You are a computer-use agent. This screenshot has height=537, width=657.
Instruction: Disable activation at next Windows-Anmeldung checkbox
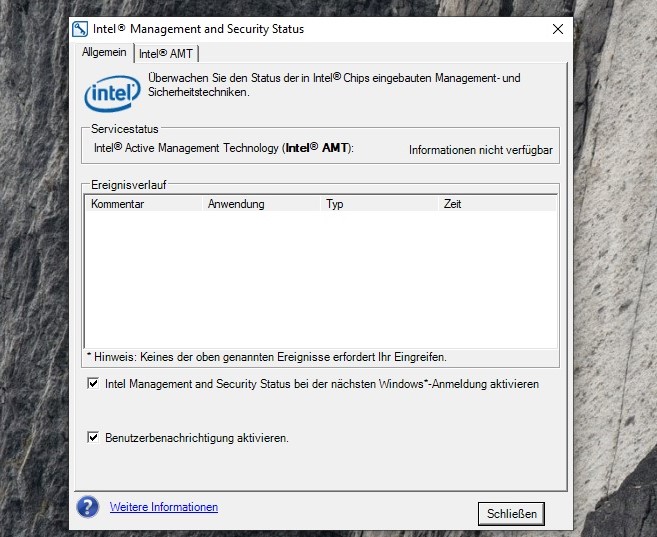click(x=94, y=383)
